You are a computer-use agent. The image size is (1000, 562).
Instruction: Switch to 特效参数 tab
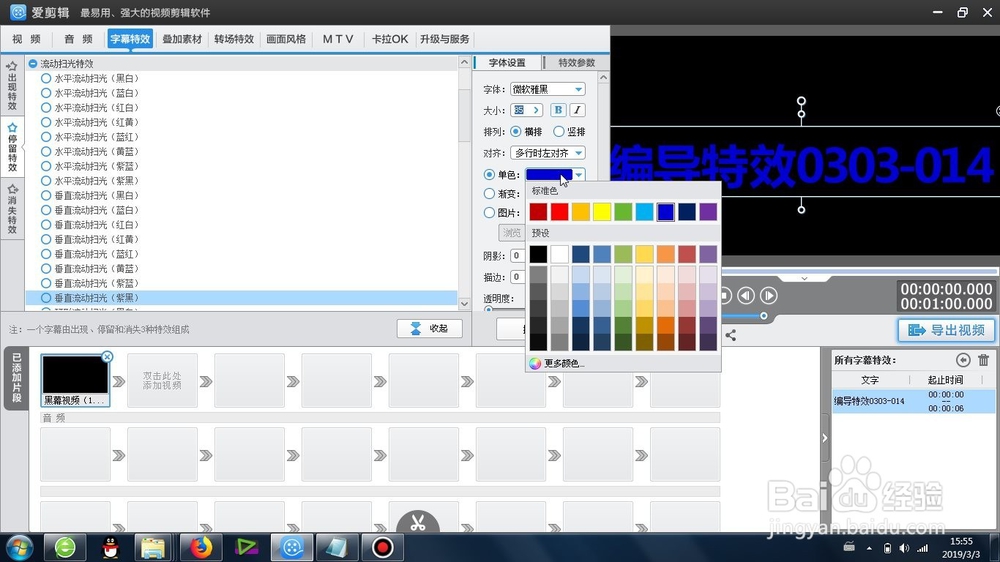[577, 63]
